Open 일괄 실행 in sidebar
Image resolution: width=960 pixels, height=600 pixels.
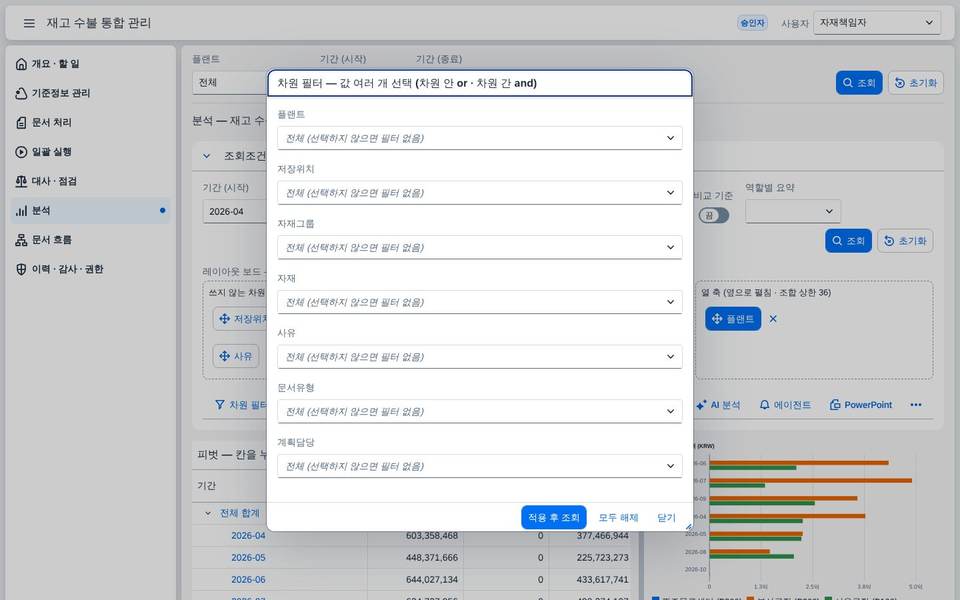click(91, 152)
